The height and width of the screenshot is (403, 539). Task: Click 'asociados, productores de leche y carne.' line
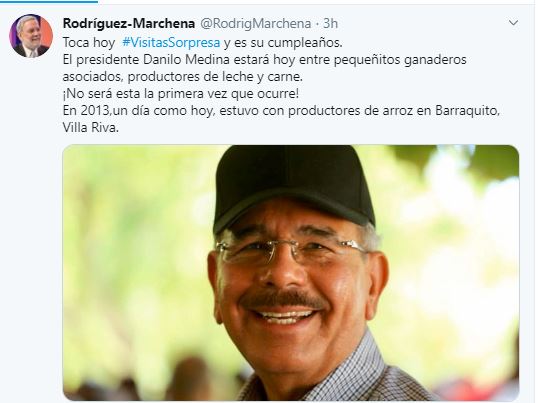click(183, 77)
